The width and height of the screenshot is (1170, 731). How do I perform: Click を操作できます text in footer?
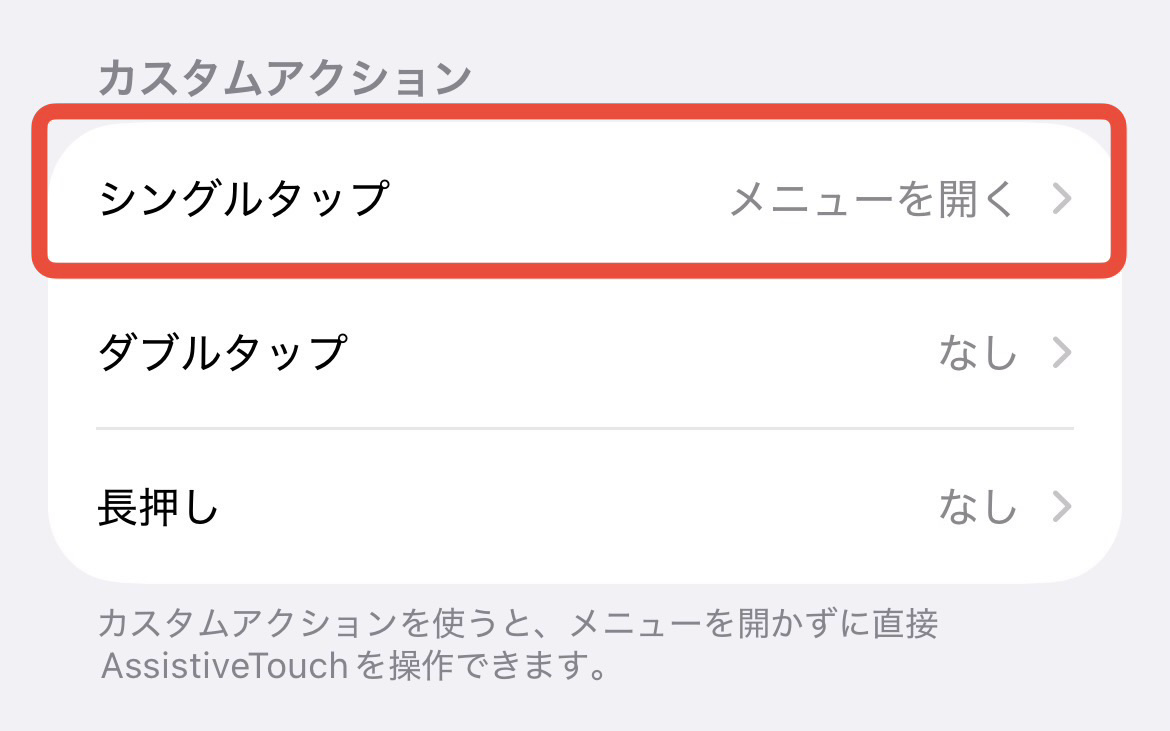(x=482, y=665)
